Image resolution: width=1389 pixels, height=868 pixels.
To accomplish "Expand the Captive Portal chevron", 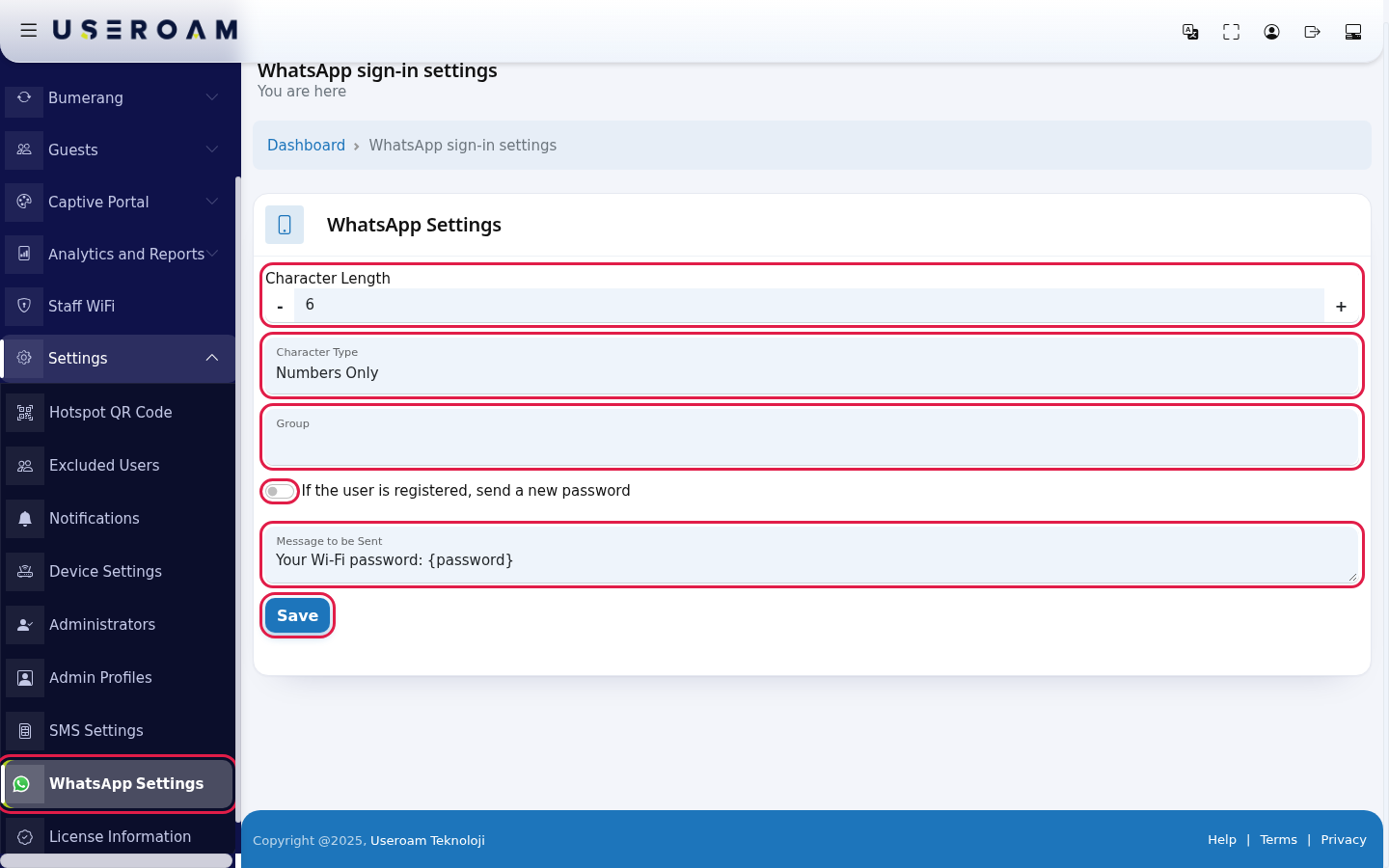I will (212, 202).
